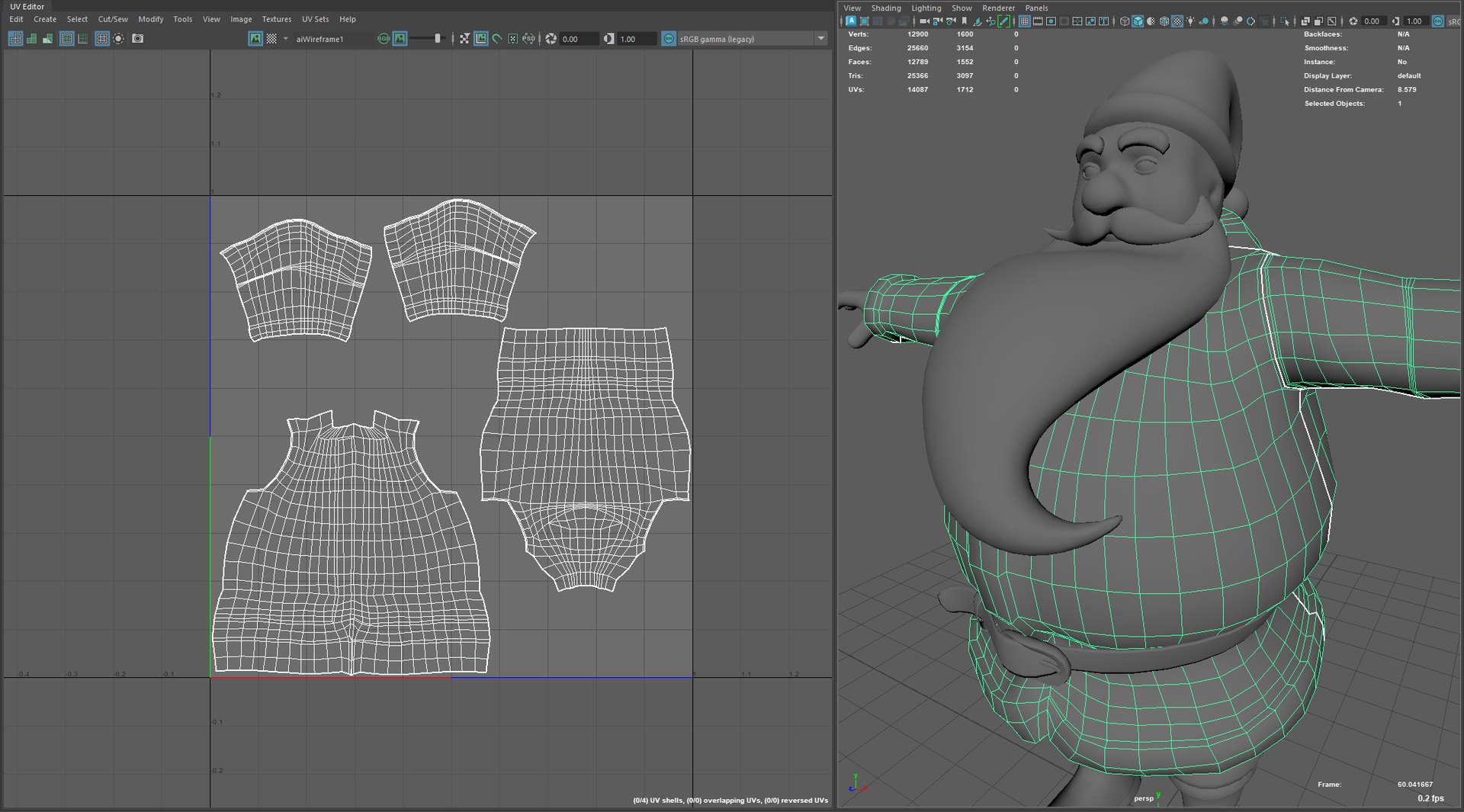Click the select camera icon in the viewport toolbar
The image size is (1464, 812).
pos(924,21)
